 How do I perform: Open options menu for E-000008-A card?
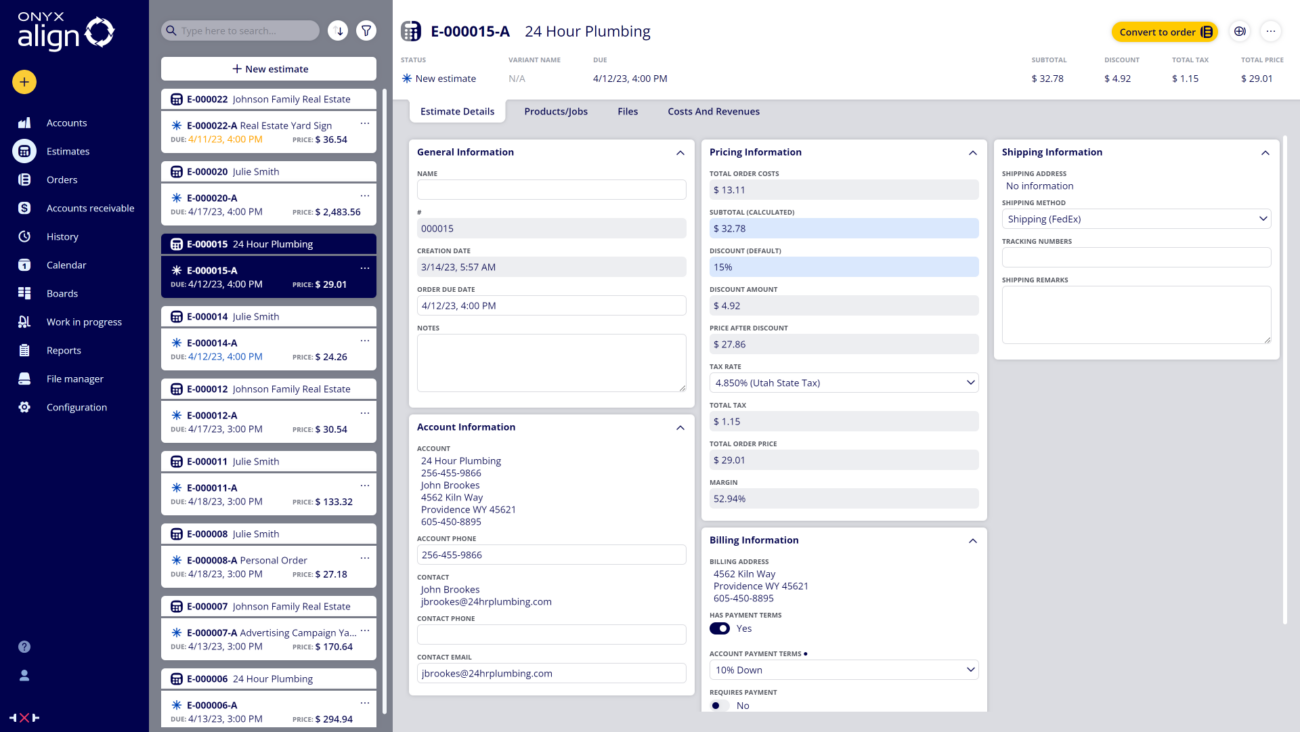365,558
